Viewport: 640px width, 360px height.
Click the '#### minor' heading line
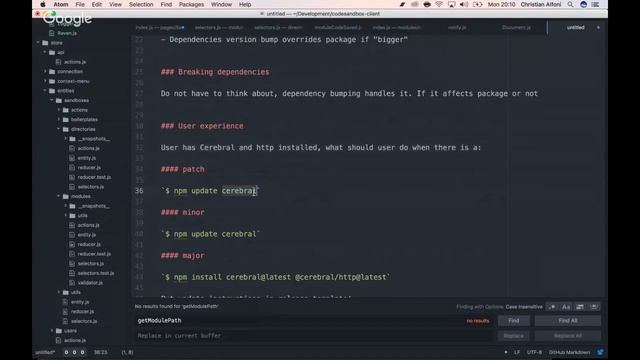(x=182, y=212)
